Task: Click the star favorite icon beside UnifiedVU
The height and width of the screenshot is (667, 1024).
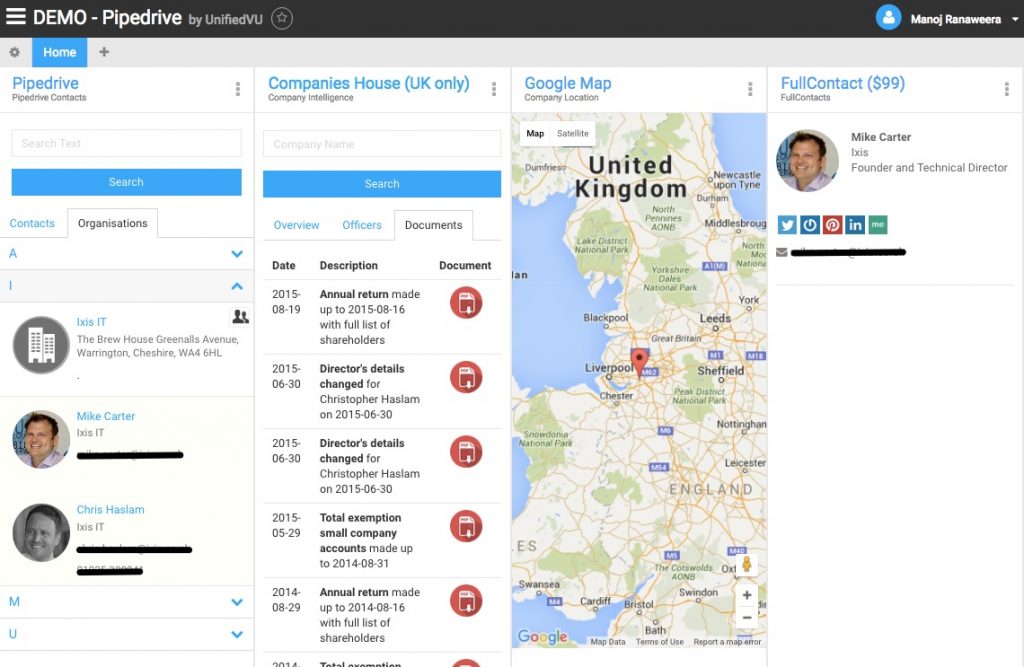Action: click(282, 18)
